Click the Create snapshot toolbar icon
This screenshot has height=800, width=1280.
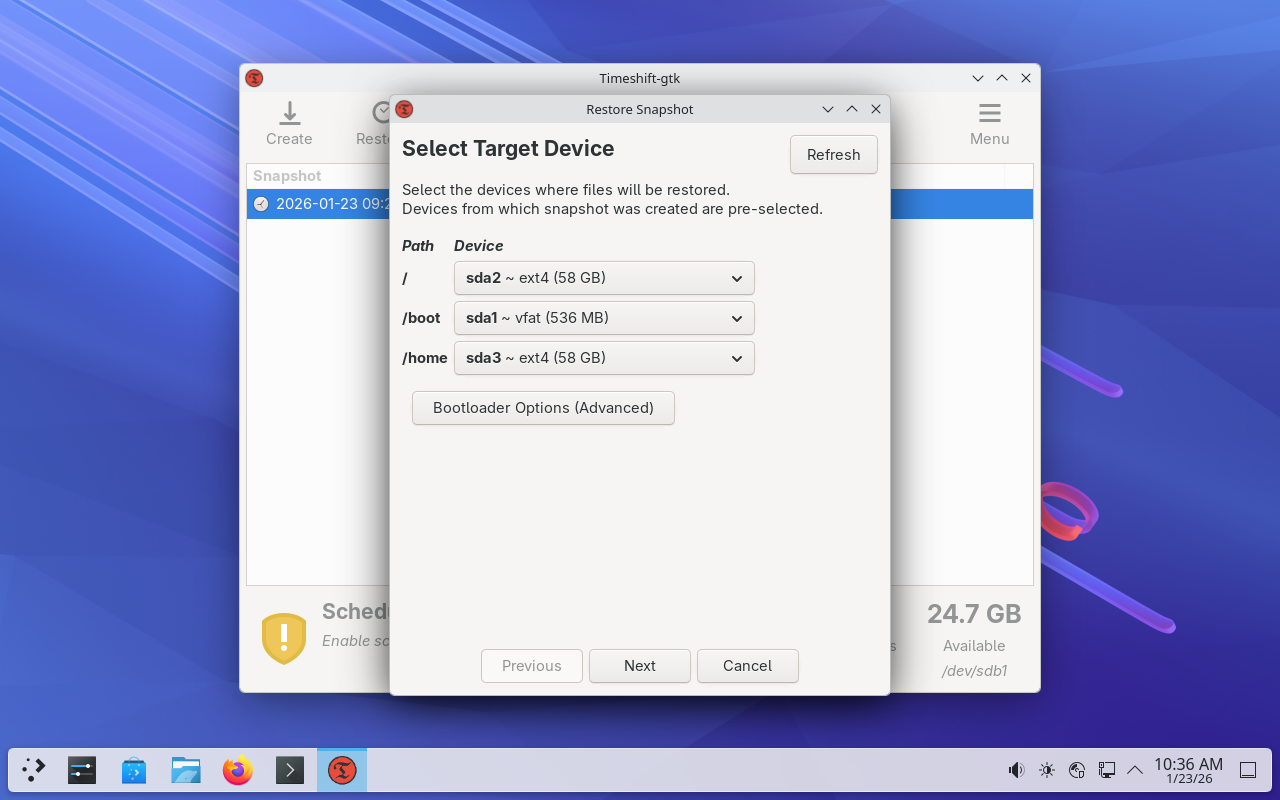[x=289, y=124]
